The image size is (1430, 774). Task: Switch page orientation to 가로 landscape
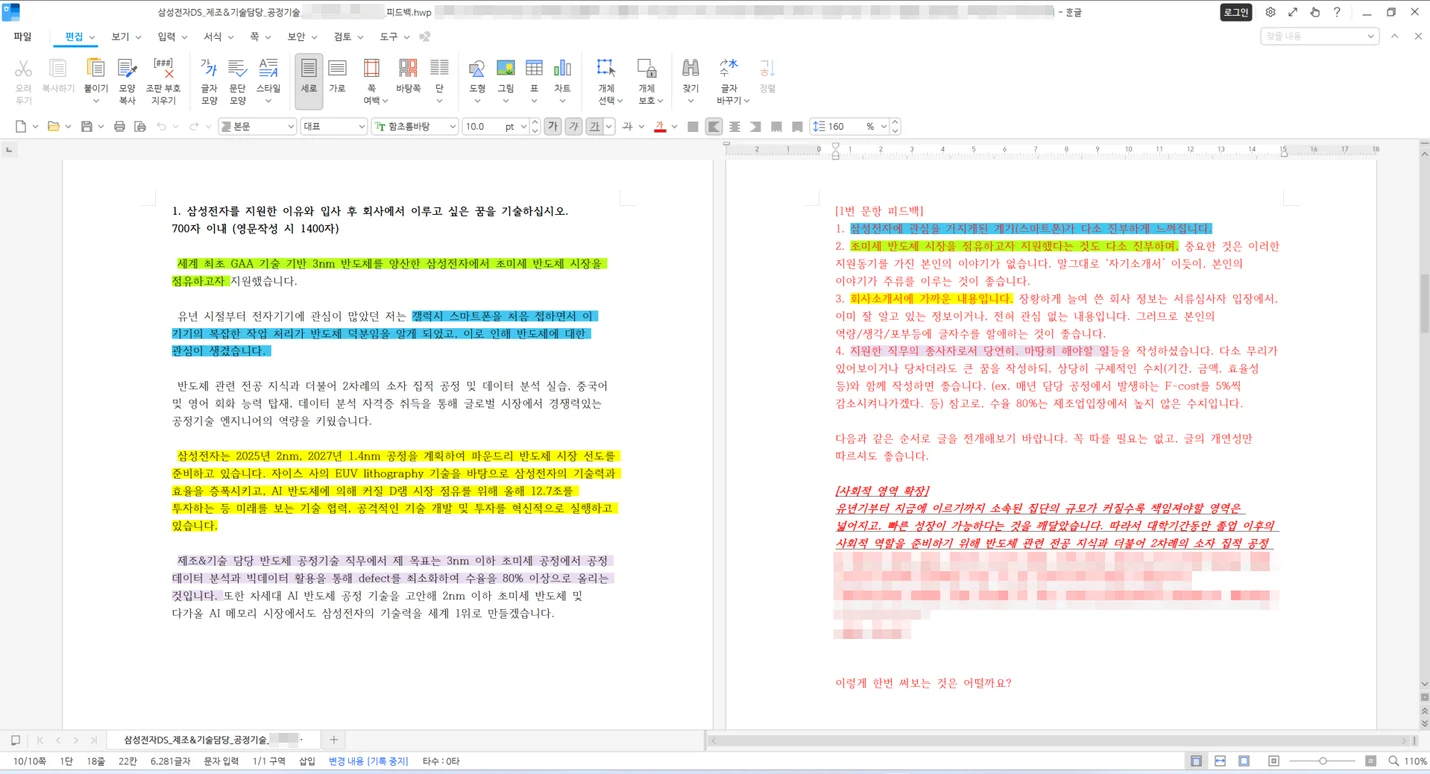337,80
